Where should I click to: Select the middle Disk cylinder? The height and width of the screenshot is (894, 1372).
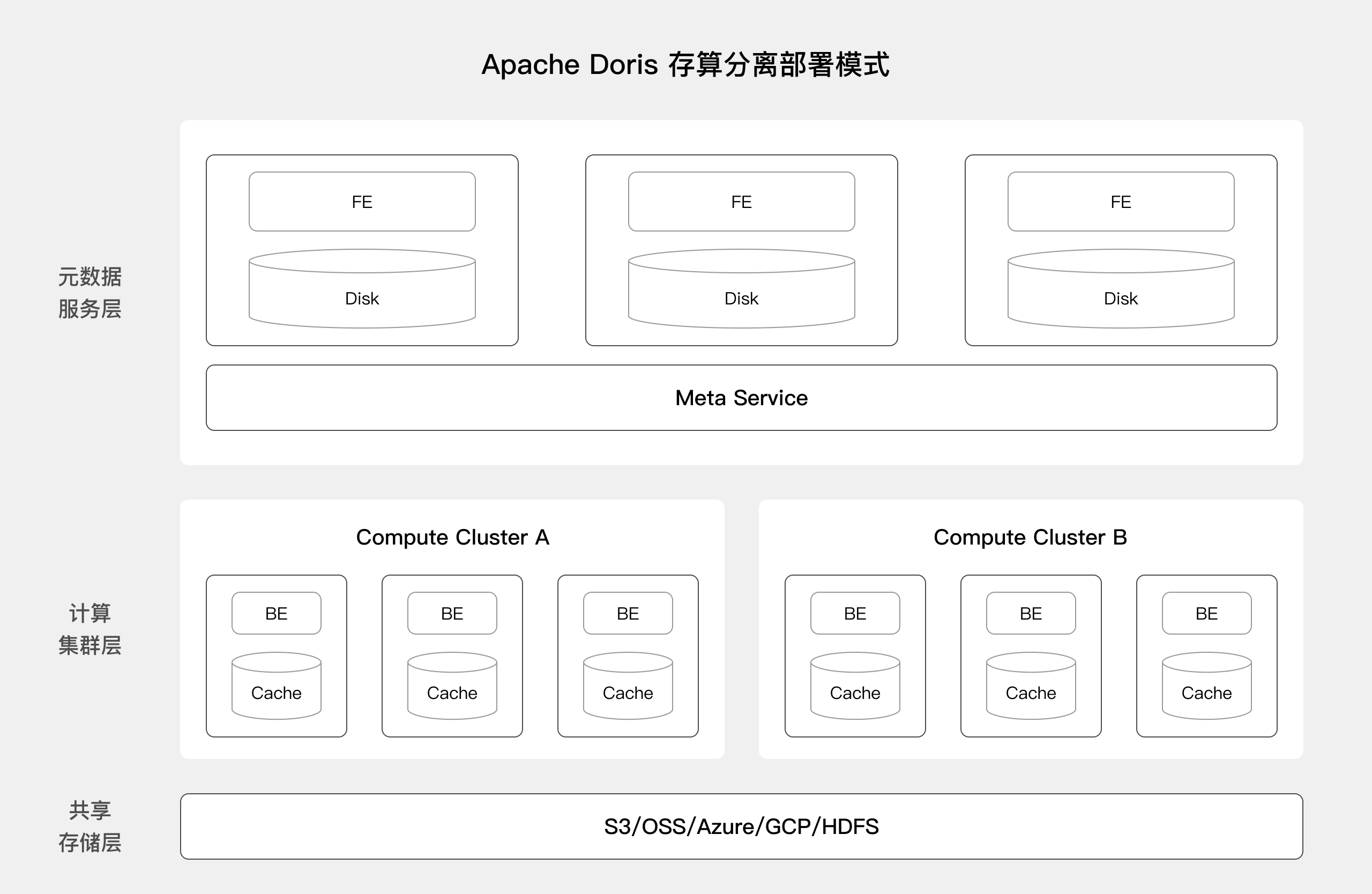click(741, 289)
